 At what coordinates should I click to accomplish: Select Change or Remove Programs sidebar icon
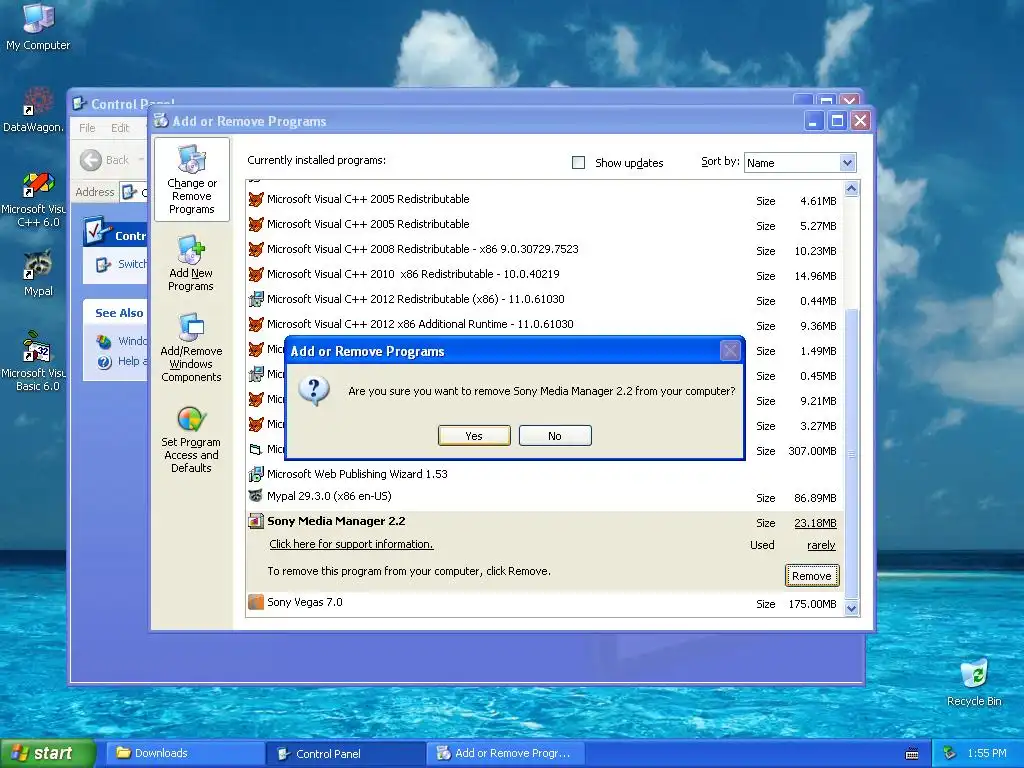(x=191, y=180)
